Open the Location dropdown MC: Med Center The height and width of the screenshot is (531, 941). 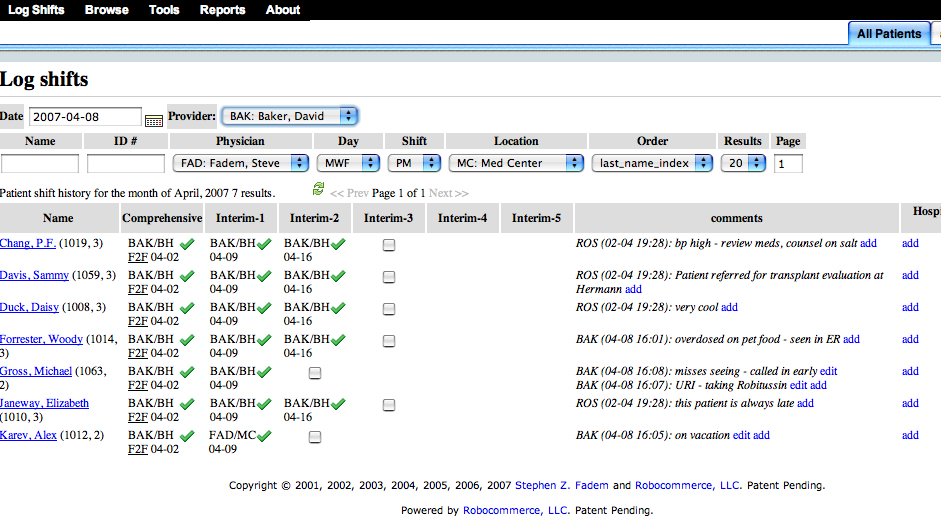pyautogui.click(x=516, y=163)
